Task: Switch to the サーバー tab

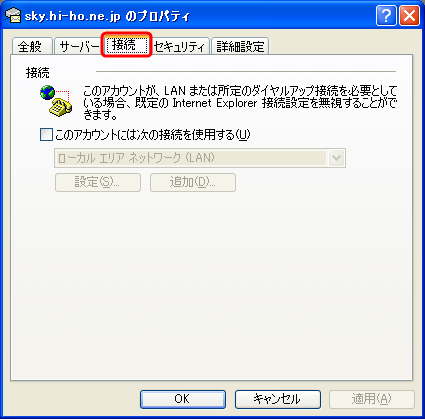Action: tap(79, 46)
